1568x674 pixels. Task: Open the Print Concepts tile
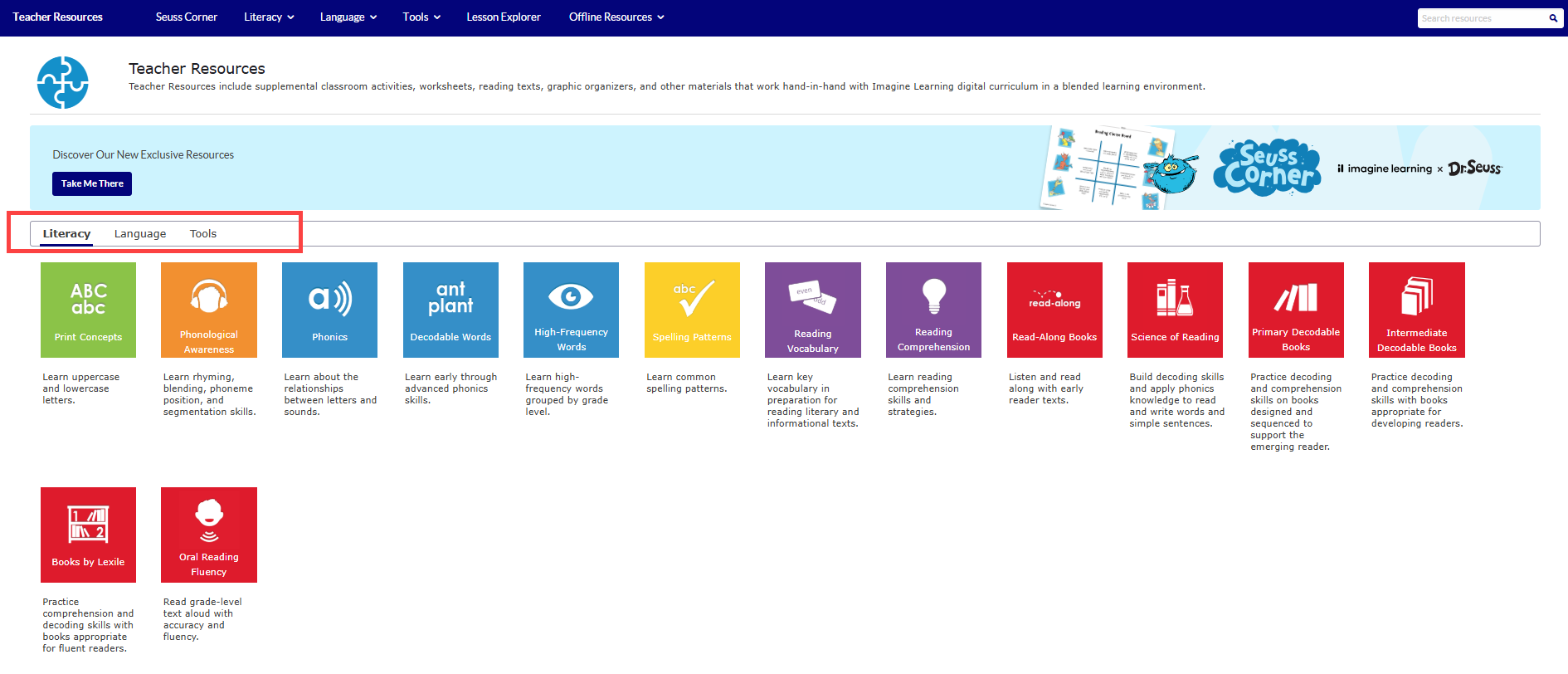88,310
